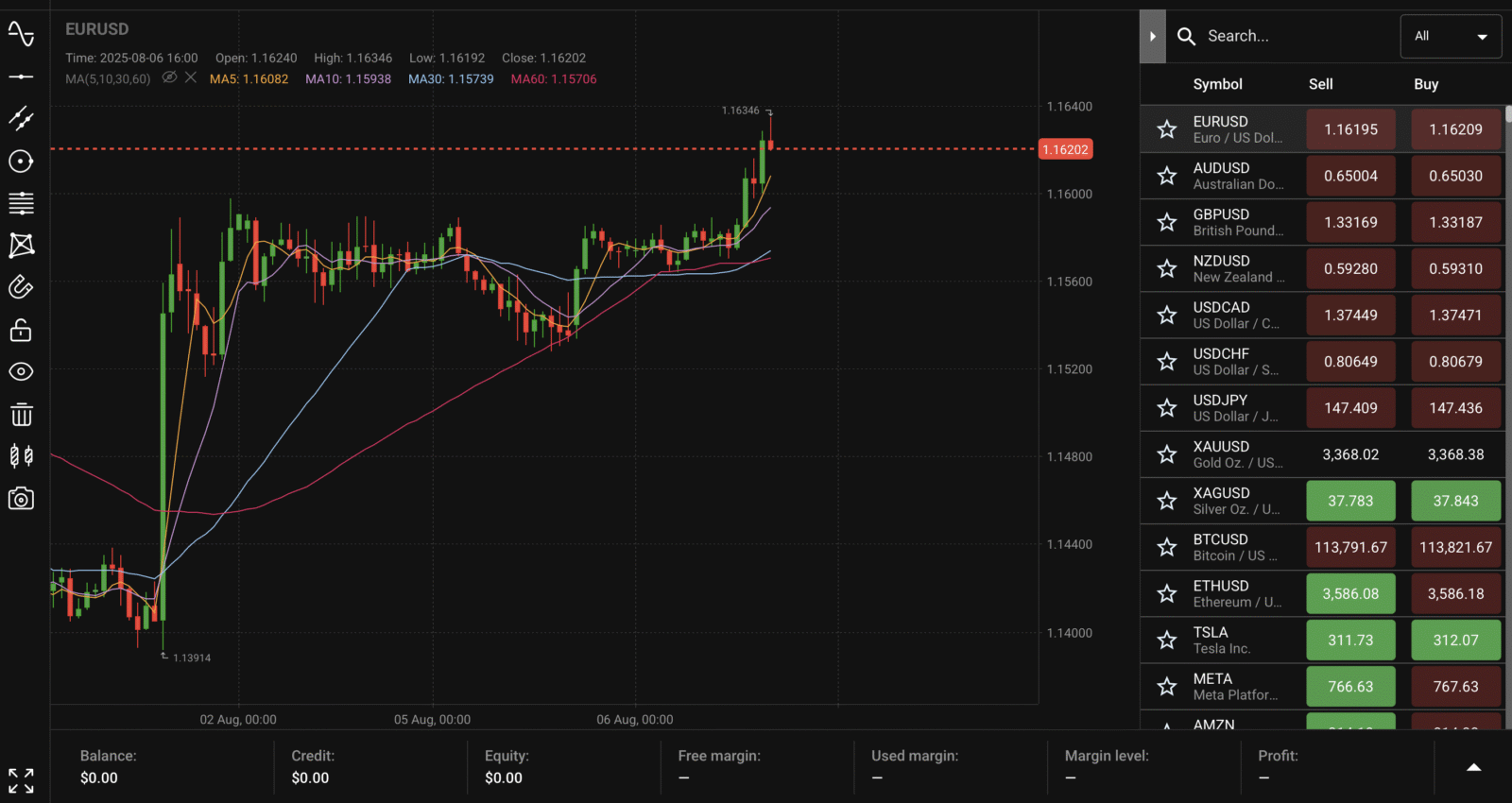Toggle drawings visibility eye in sidebar

point(21,372)
